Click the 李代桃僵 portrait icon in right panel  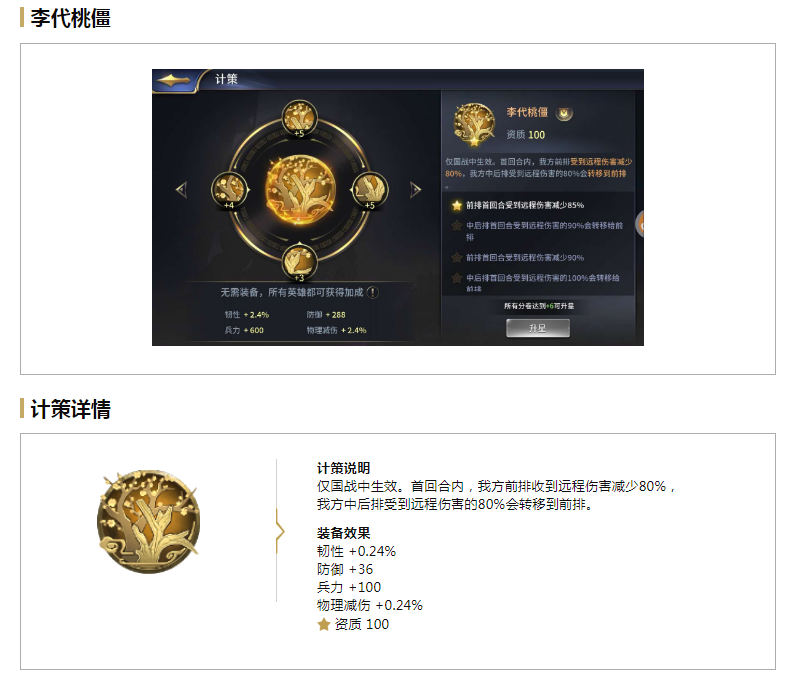point(474,124)
